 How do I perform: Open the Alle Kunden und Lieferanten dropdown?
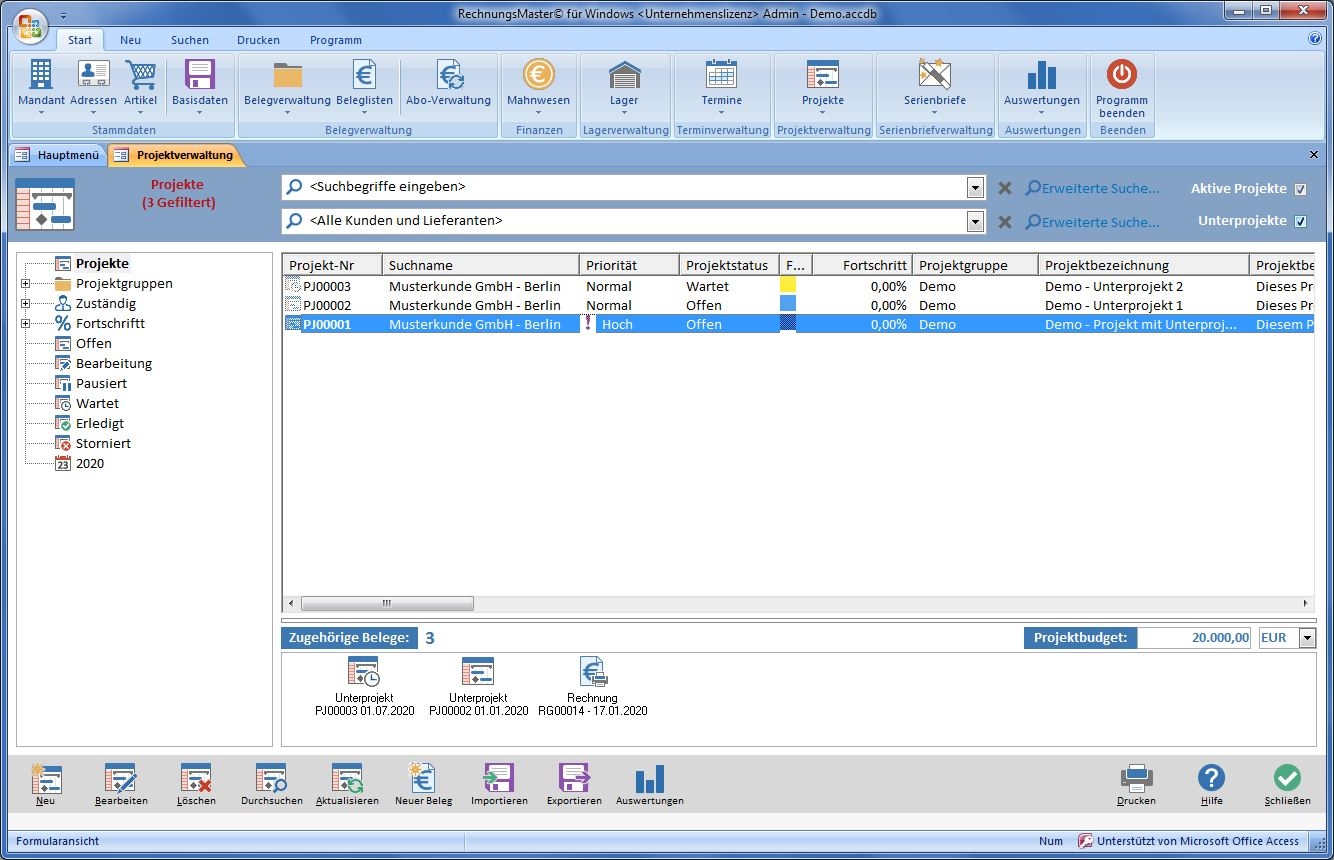(976, 221)
